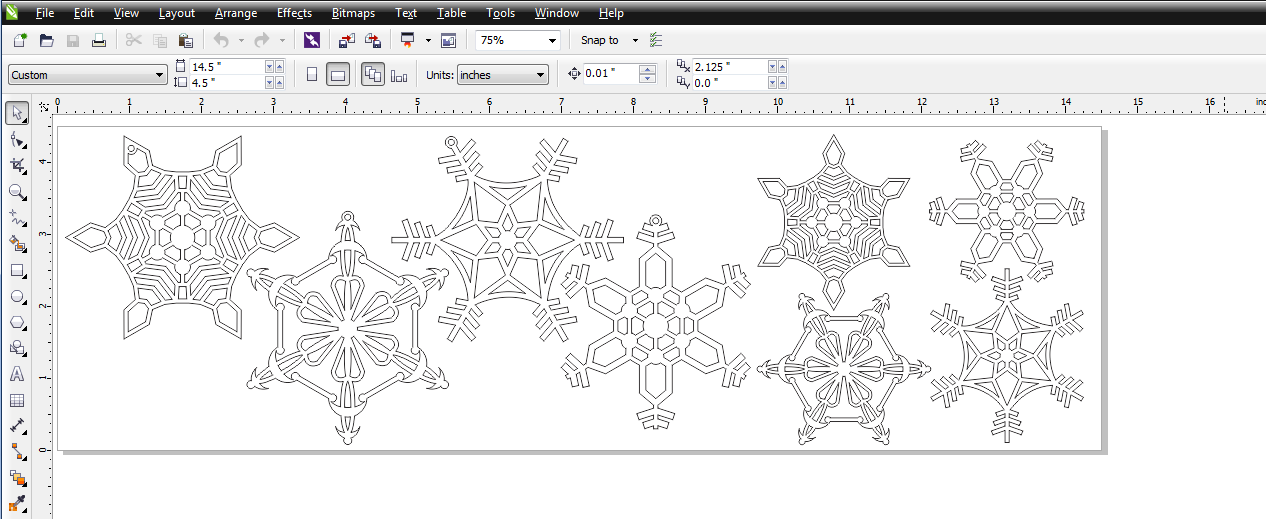Toggle apply layout to all pages
This screenshot has height=519, width=1266.
373,74
